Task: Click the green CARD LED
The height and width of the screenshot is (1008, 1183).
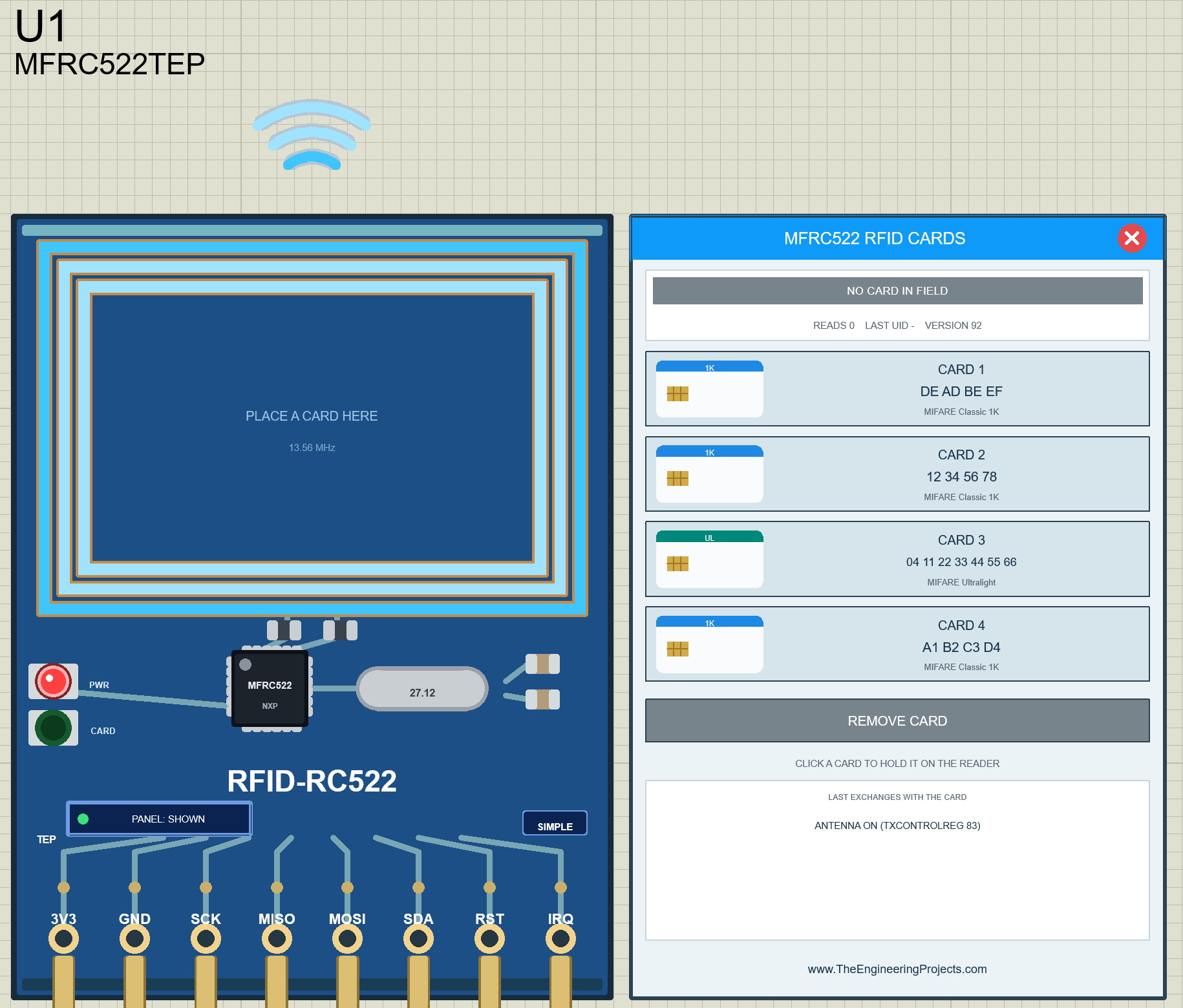Action: (53, 728)
